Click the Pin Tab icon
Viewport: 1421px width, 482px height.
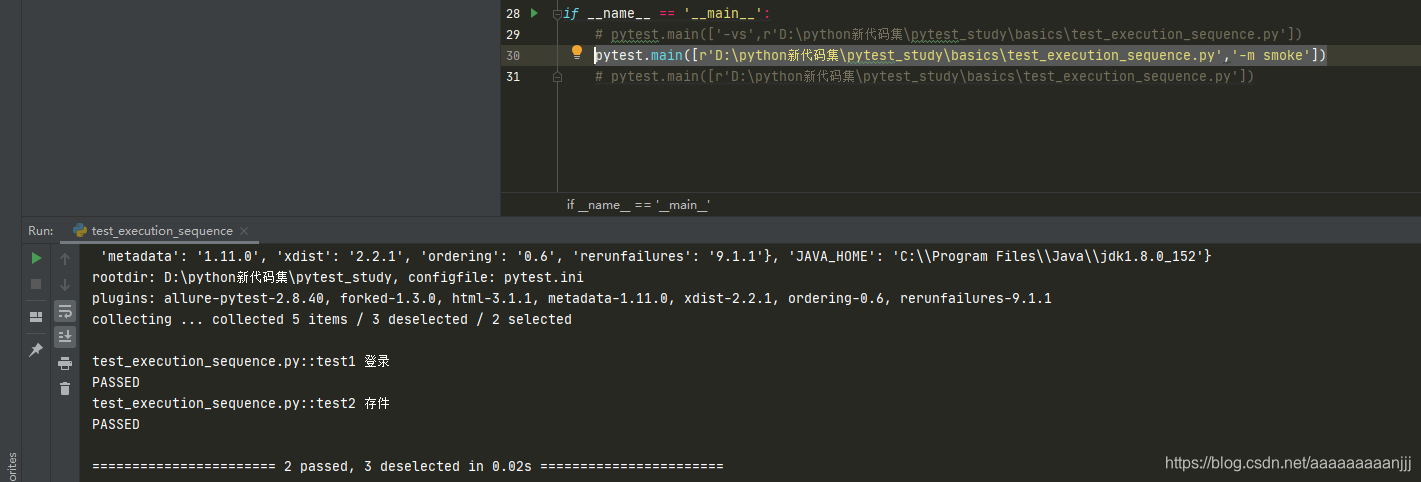[x=36, y=350]
